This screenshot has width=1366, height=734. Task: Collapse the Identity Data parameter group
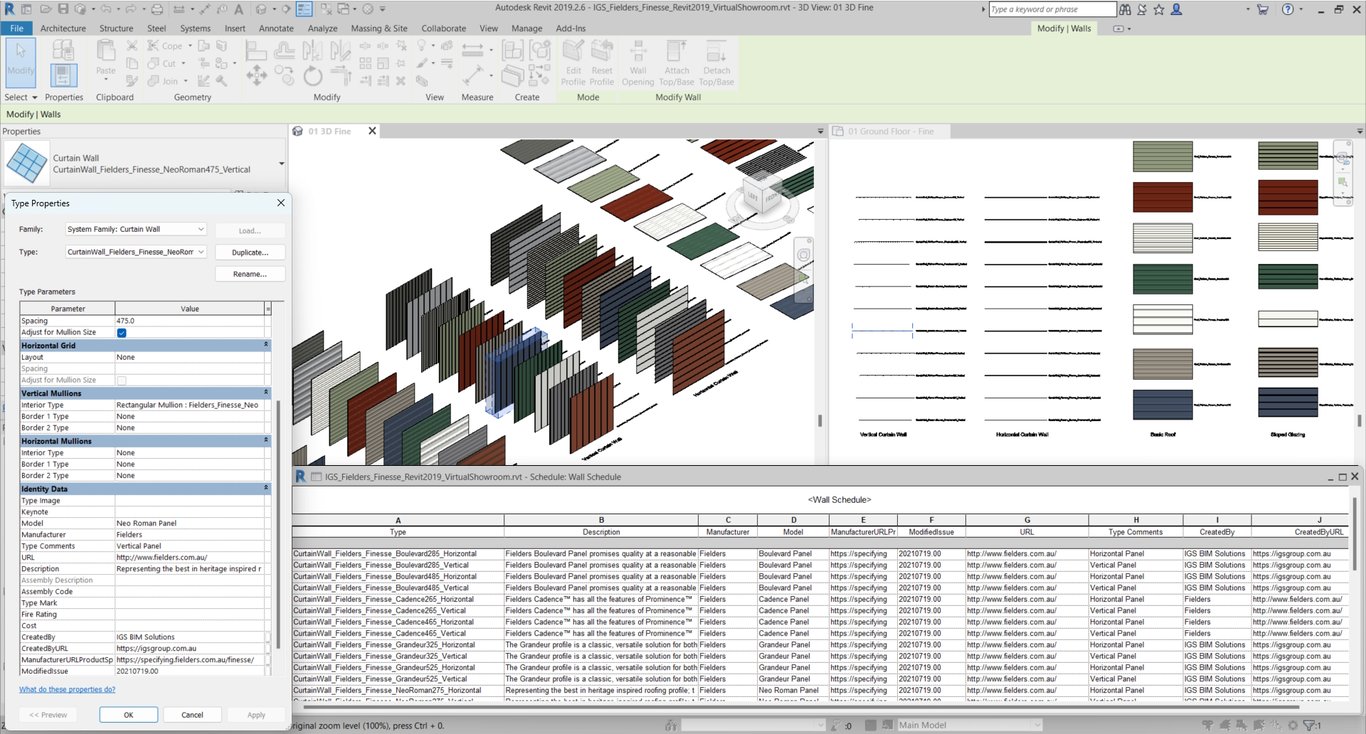pyautogui.click(x=266, y=489)
